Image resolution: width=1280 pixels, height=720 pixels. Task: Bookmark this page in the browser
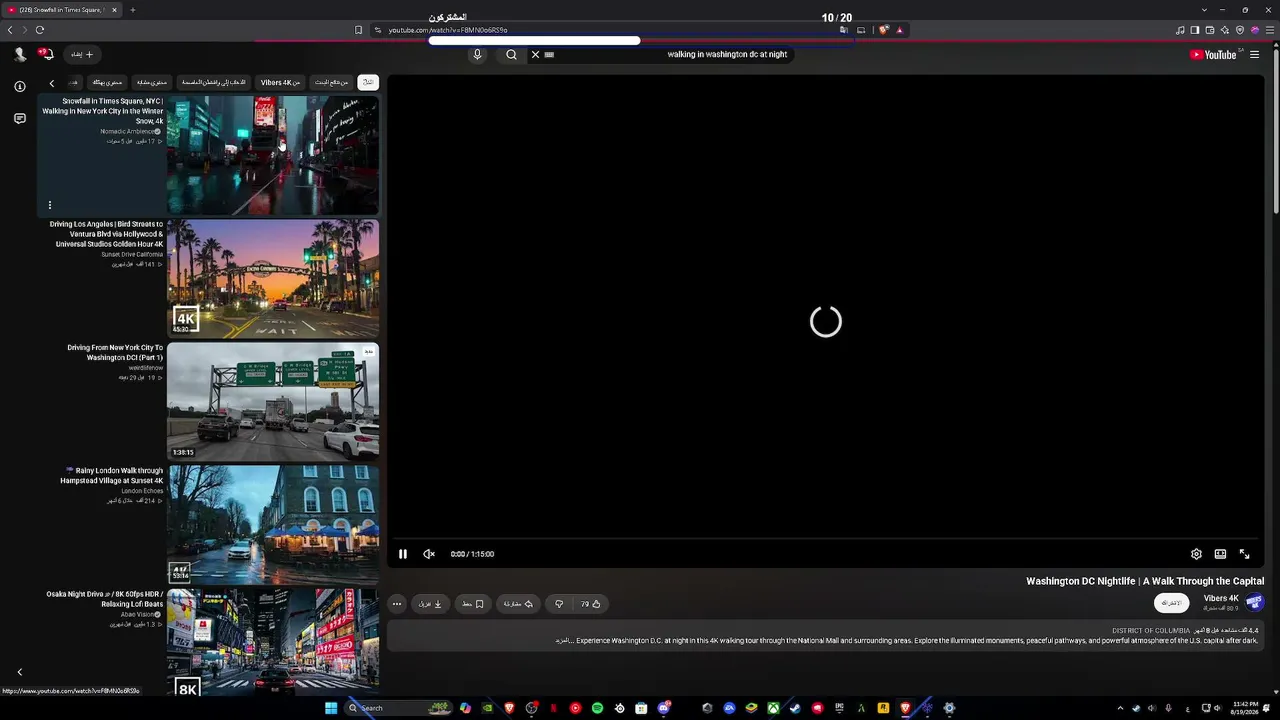(359, 30)
